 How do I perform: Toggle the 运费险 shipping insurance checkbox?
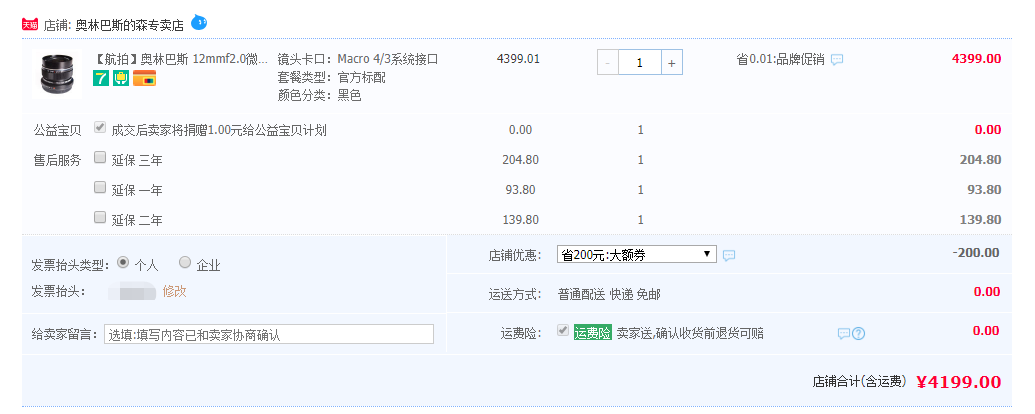click(562, 330)
